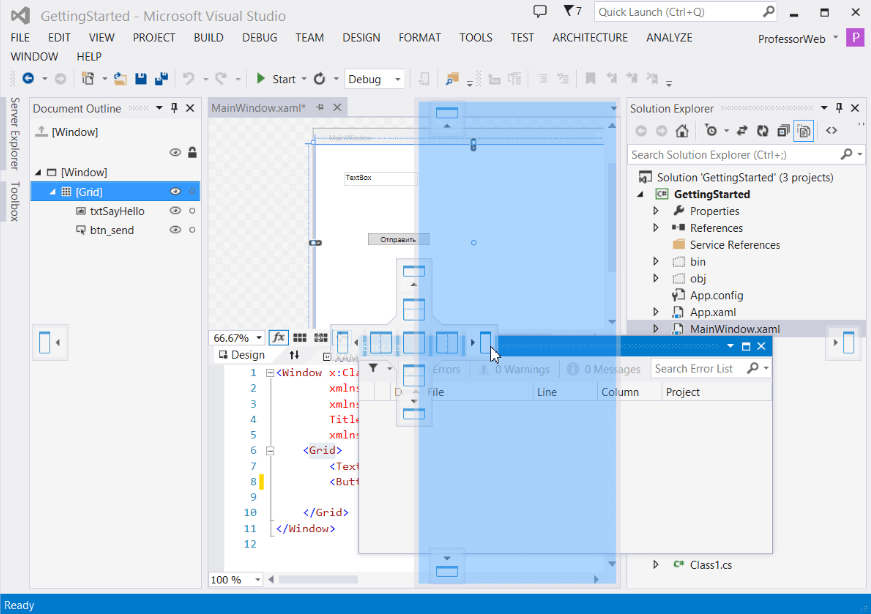871x614 pixels.
Task: Click Solution Explorer Refresh icon
Action: pyautogui.click(x=762, y=131)
